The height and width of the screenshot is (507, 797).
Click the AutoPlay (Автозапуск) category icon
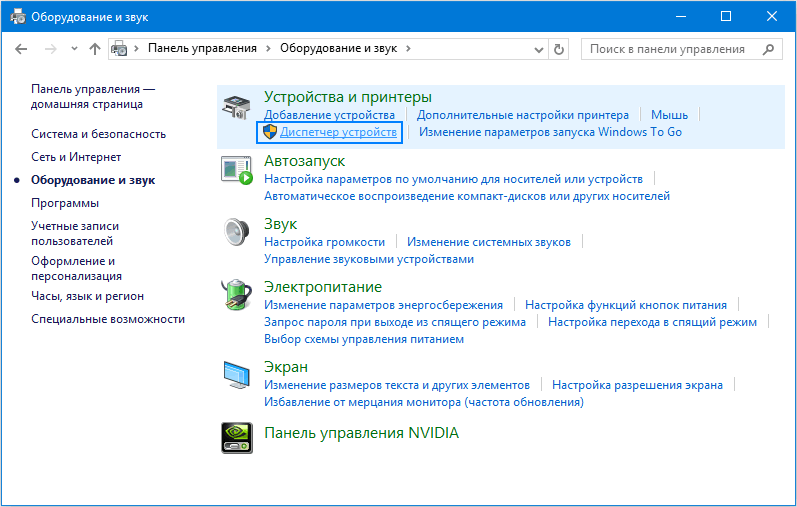click(x=237, y=170)
